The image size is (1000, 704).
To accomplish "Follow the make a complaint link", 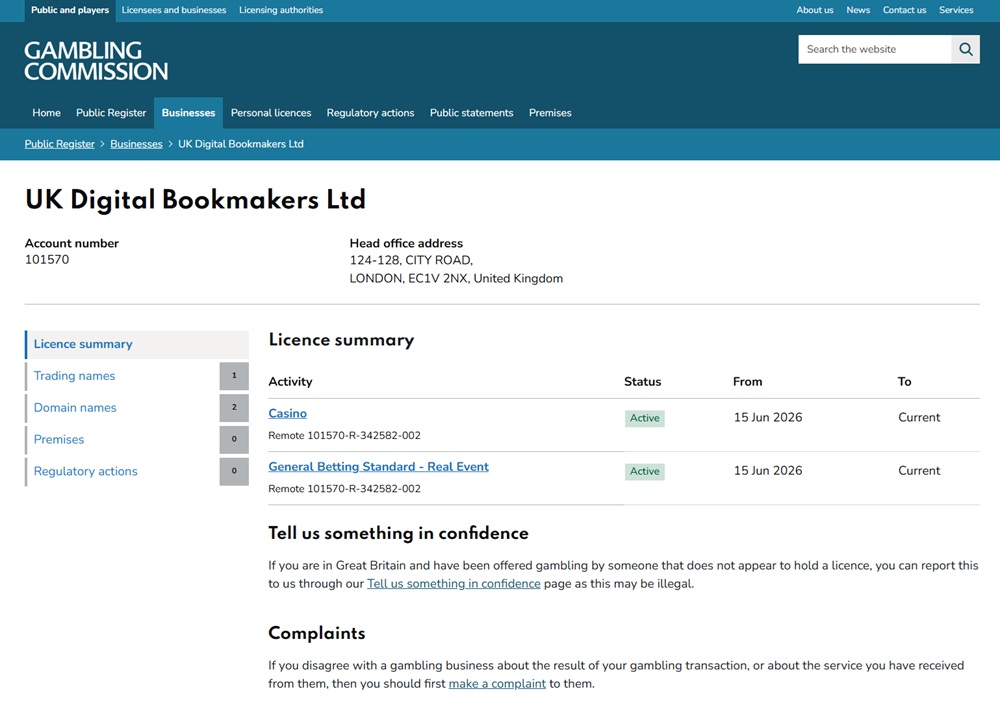I will click(497, 684).
